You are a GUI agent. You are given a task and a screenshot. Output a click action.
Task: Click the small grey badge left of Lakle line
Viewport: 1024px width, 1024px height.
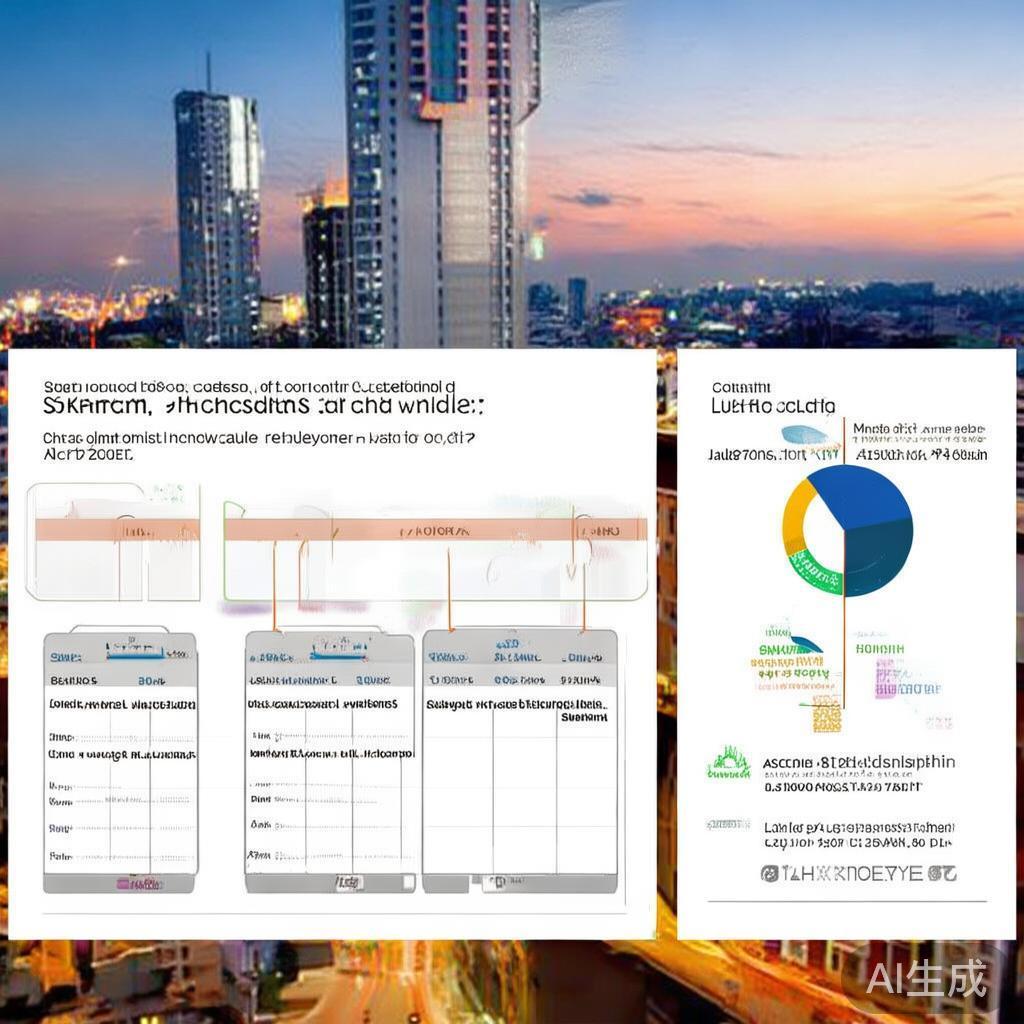click(728, 825)
